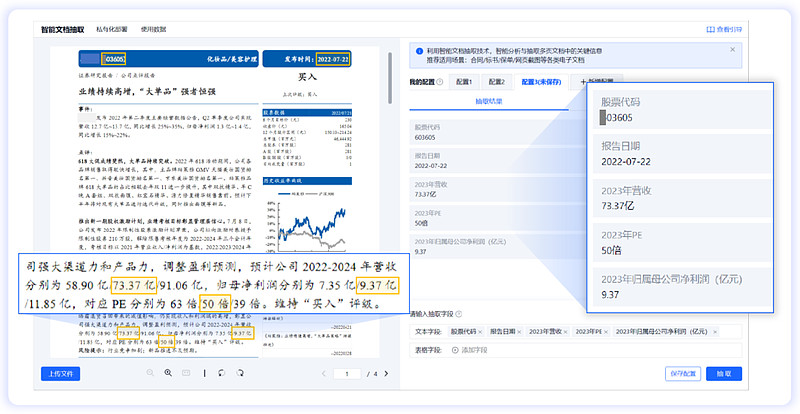Select the 报告日期 result 2022-07-22
This screenshot has height=414, width=800.
[431, 166]
